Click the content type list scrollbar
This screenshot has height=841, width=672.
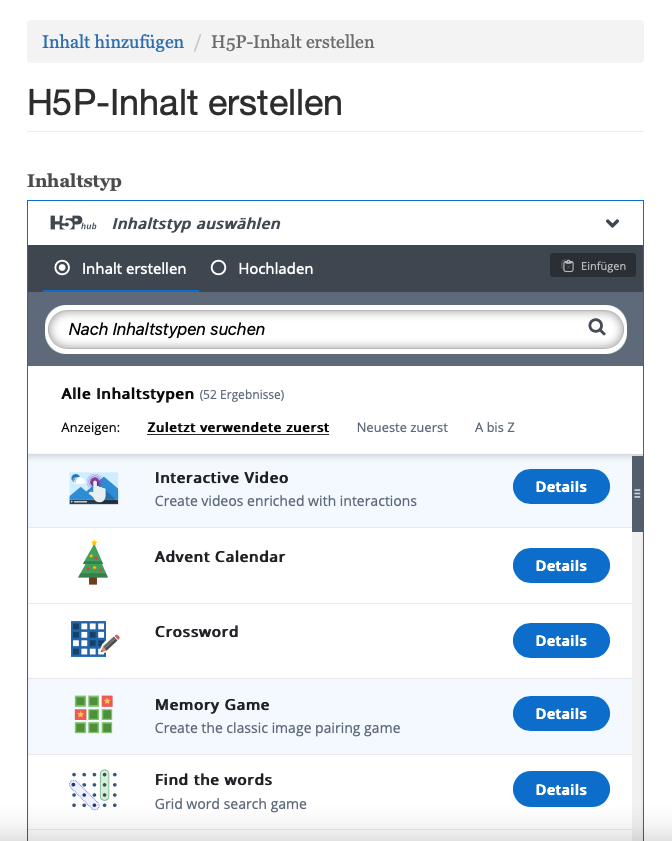point(637,493)
